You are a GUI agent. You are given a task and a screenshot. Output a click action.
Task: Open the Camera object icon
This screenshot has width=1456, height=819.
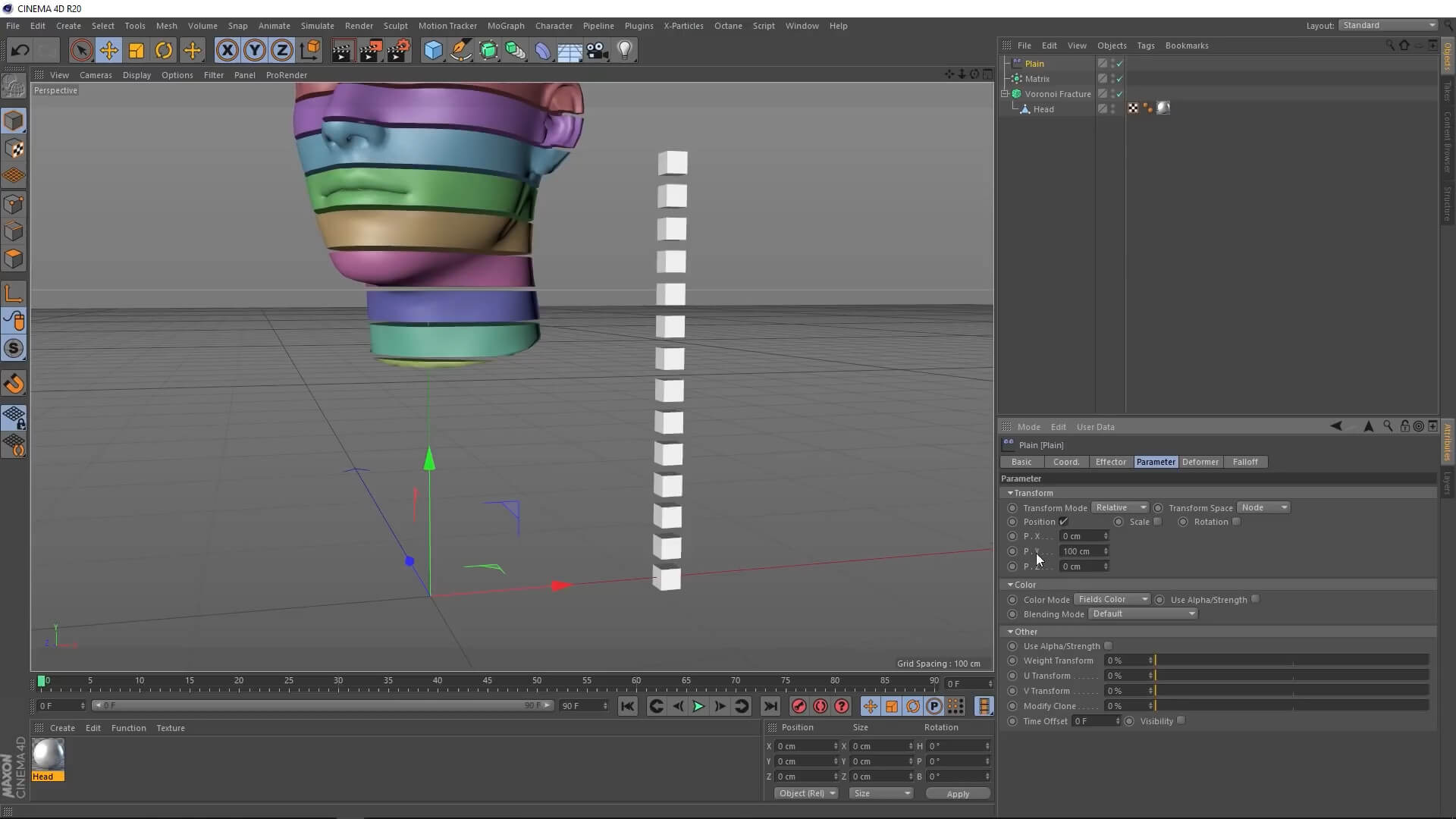pyautogui.click(x=598, y=51)
